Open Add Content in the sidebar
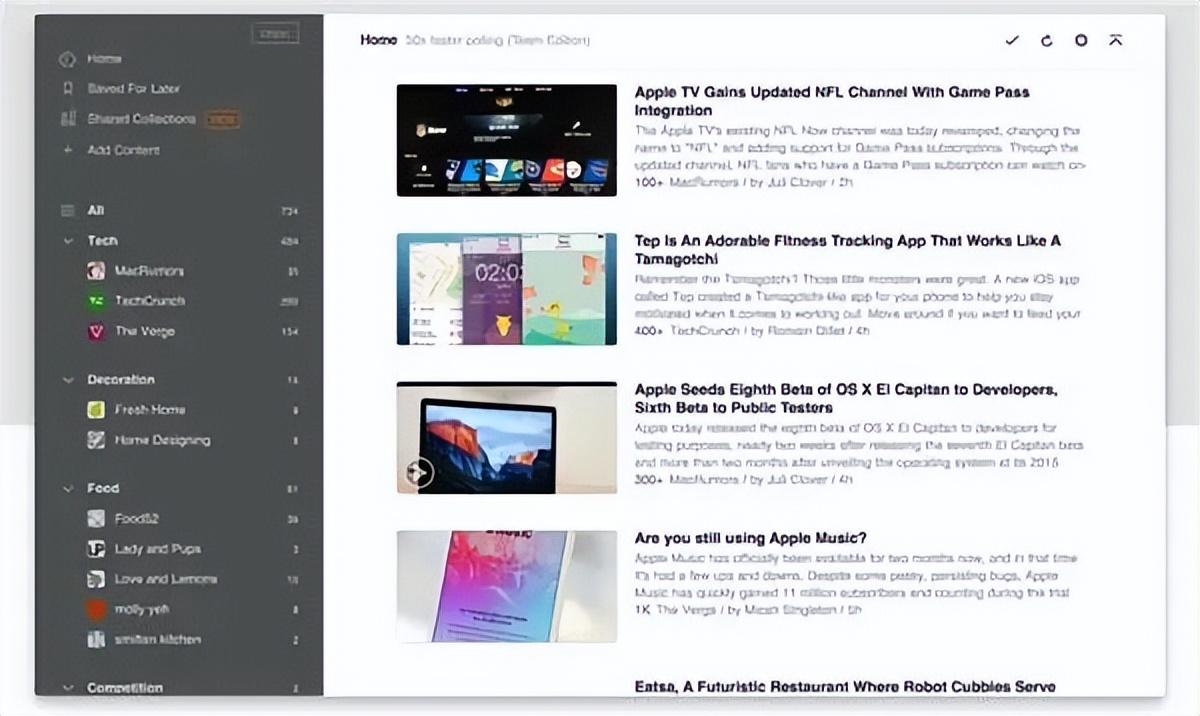 122,150
